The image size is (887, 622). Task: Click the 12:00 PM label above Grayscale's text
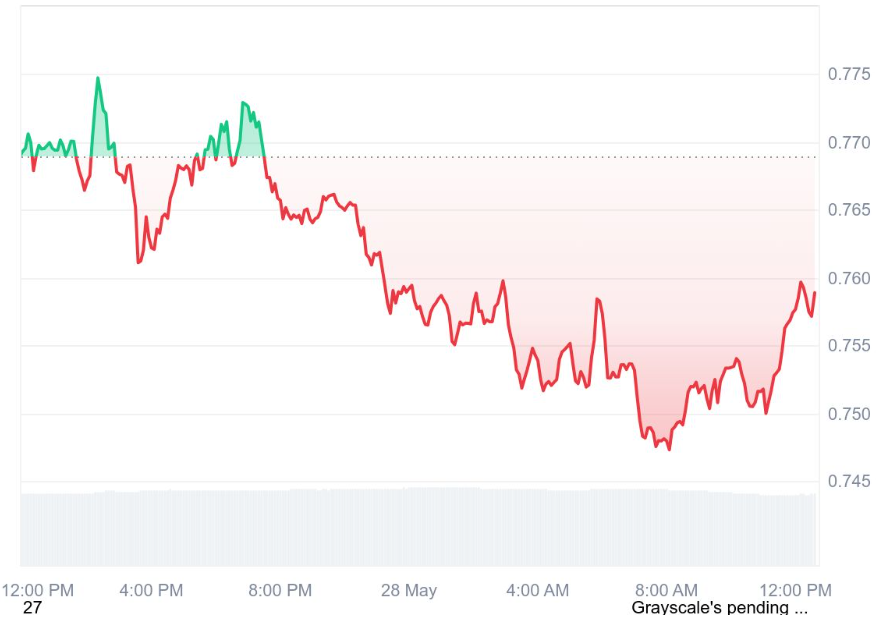coord(795,590)
